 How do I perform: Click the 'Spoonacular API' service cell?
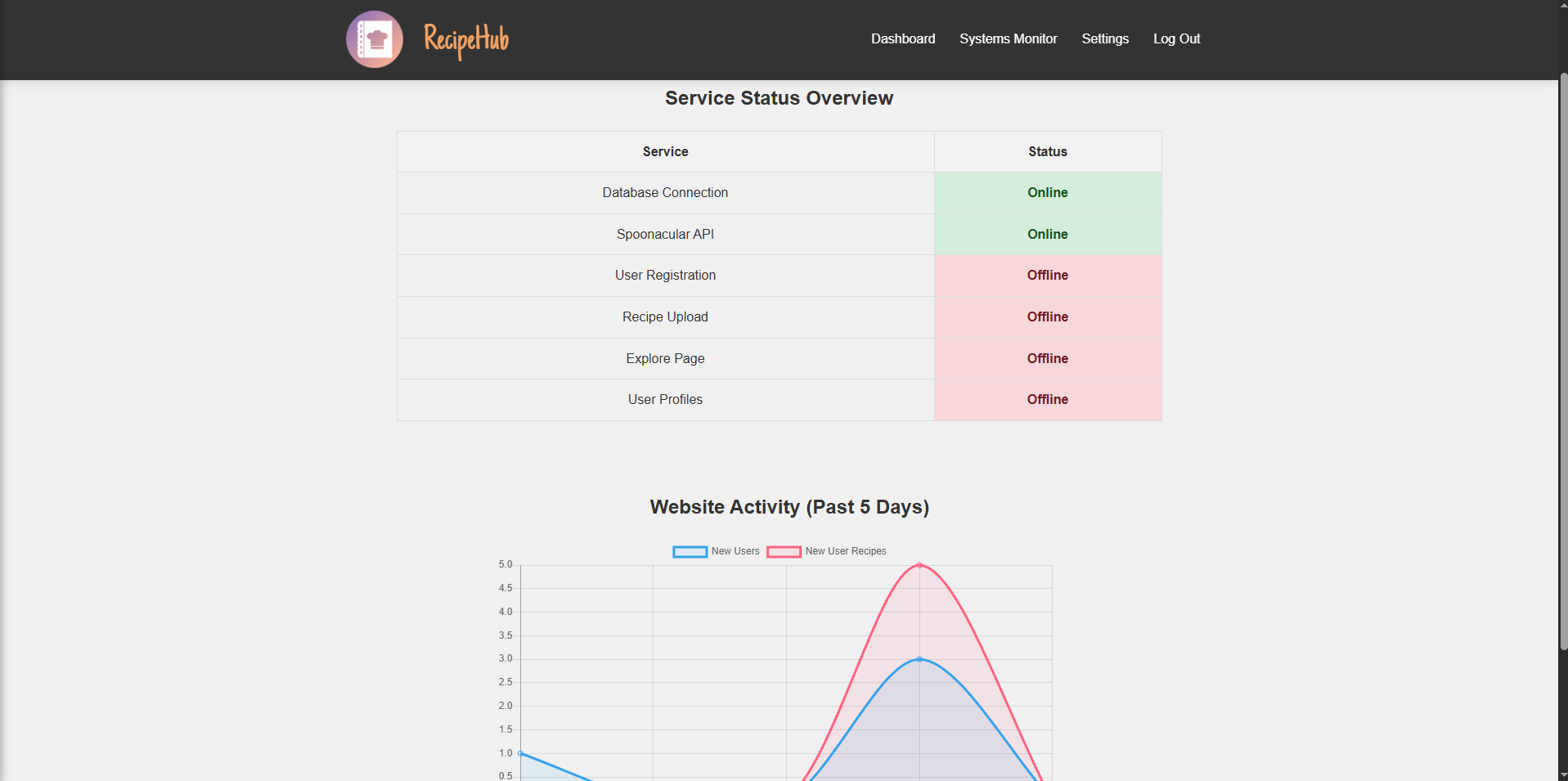(666, 235)
